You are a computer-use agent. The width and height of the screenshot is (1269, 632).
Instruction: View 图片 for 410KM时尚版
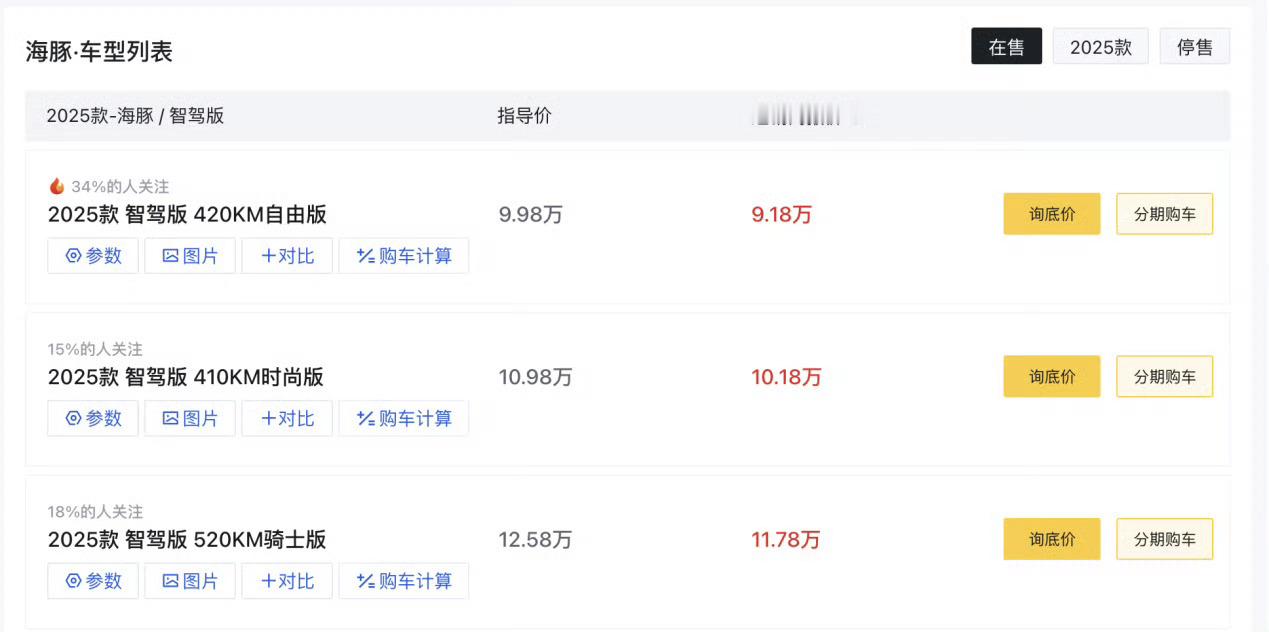190,418
